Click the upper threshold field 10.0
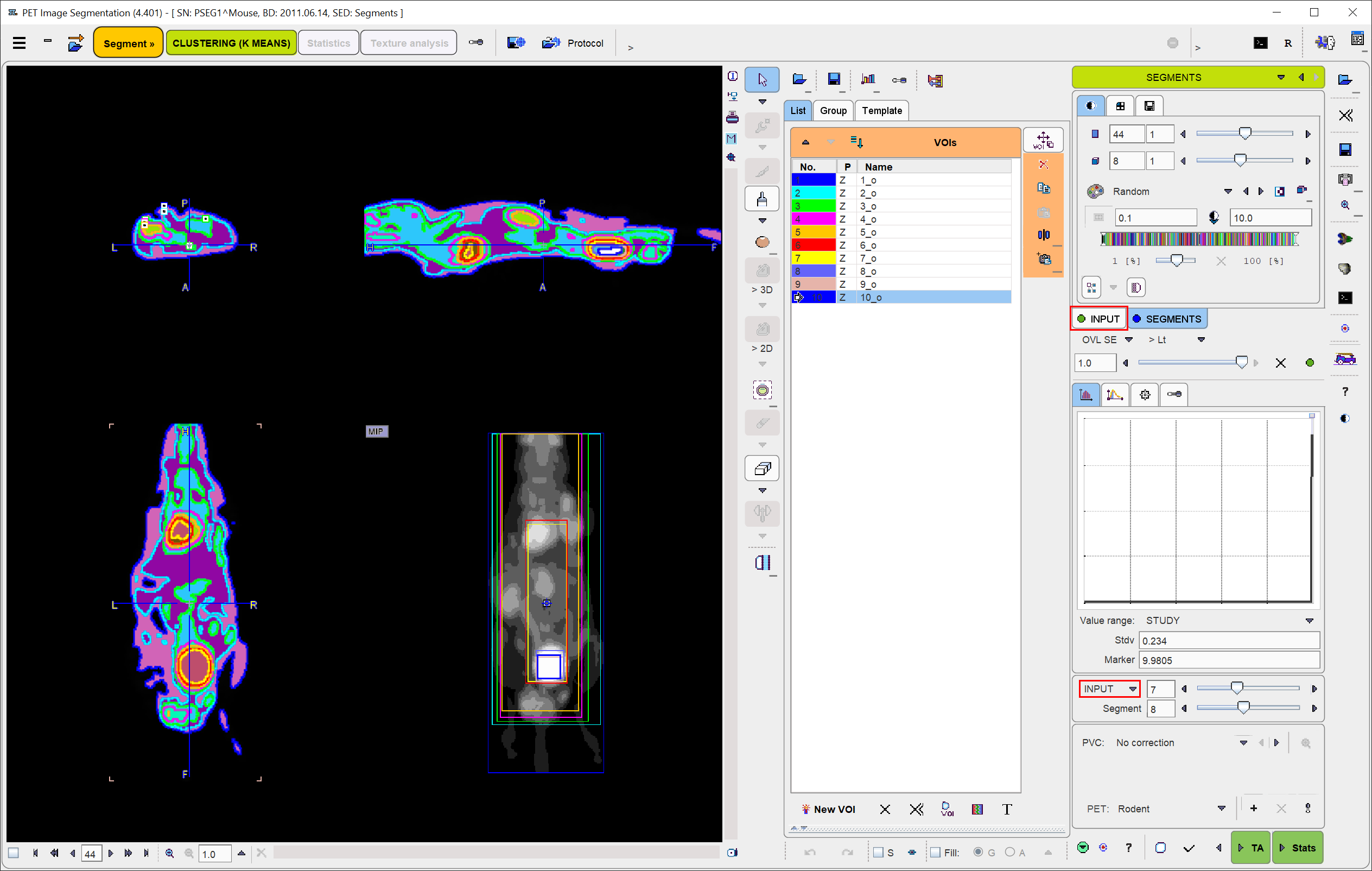 pos(1270,218)
